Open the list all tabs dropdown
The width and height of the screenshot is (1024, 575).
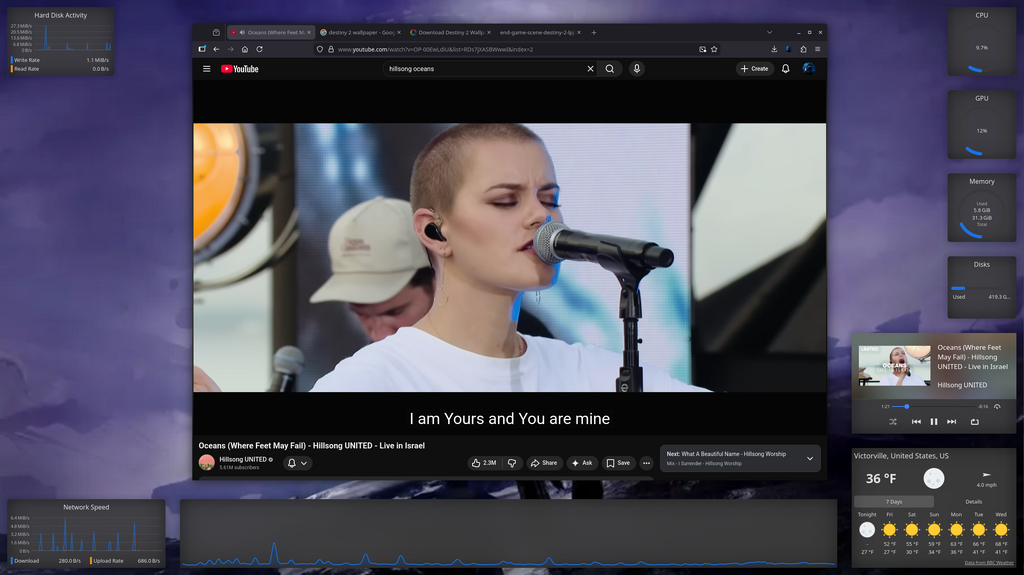[x=769, y=32]
